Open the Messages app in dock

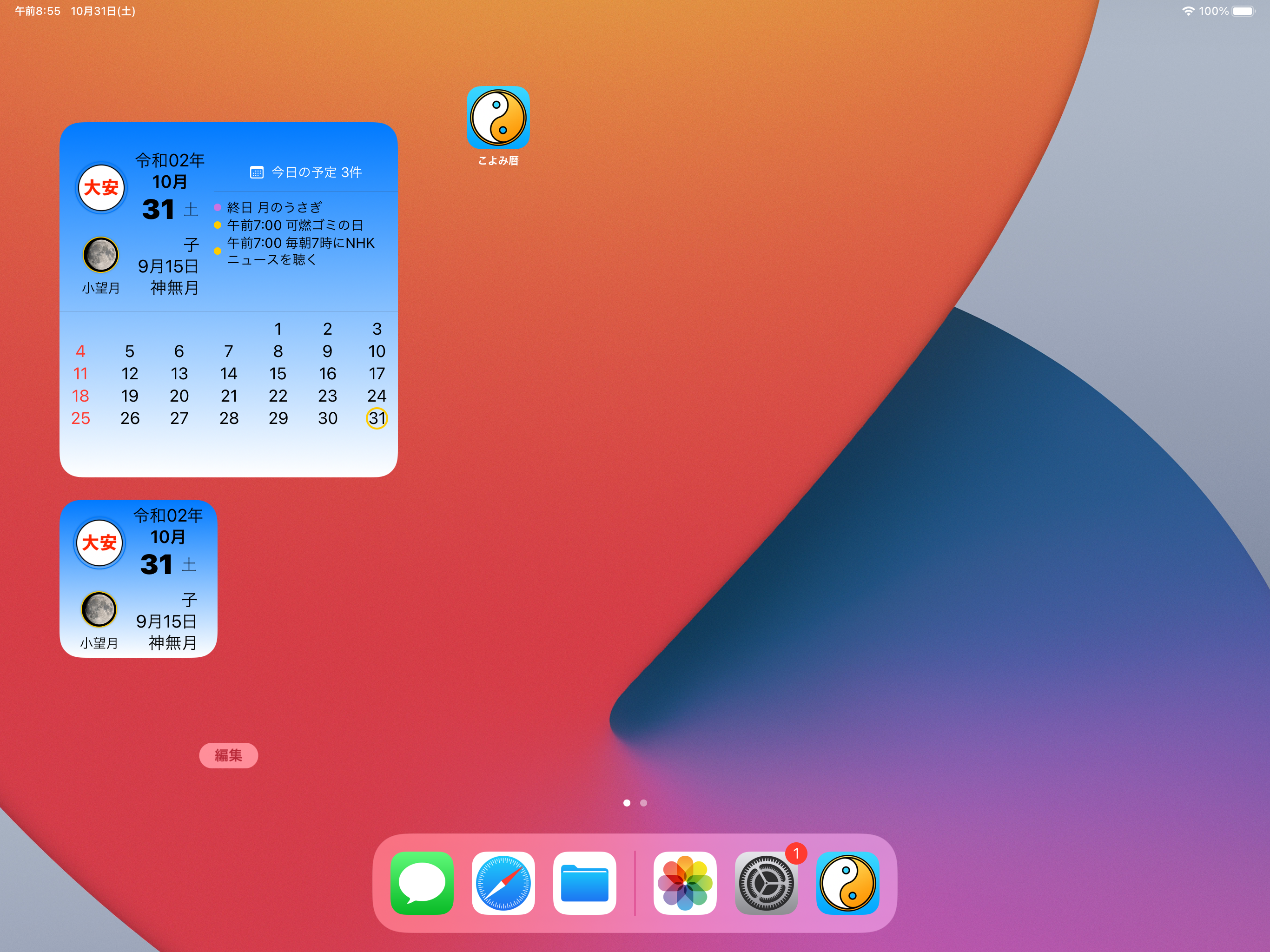tap(422, 883)
